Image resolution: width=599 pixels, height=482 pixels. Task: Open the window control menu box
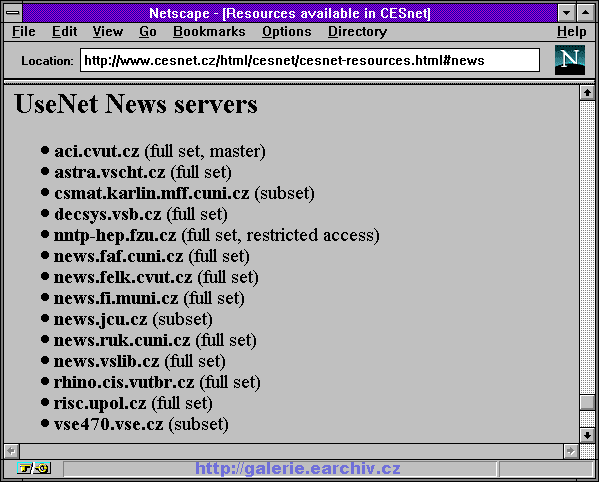[13, 13]
